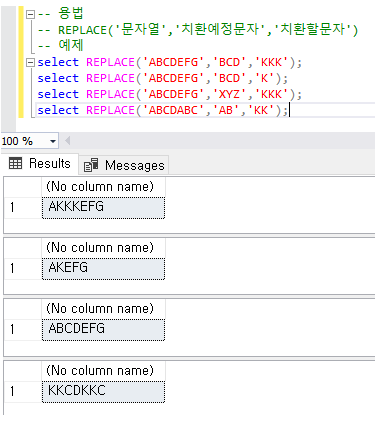Place cursor in line with 'BCD','KKK'

tap(169, 62)
